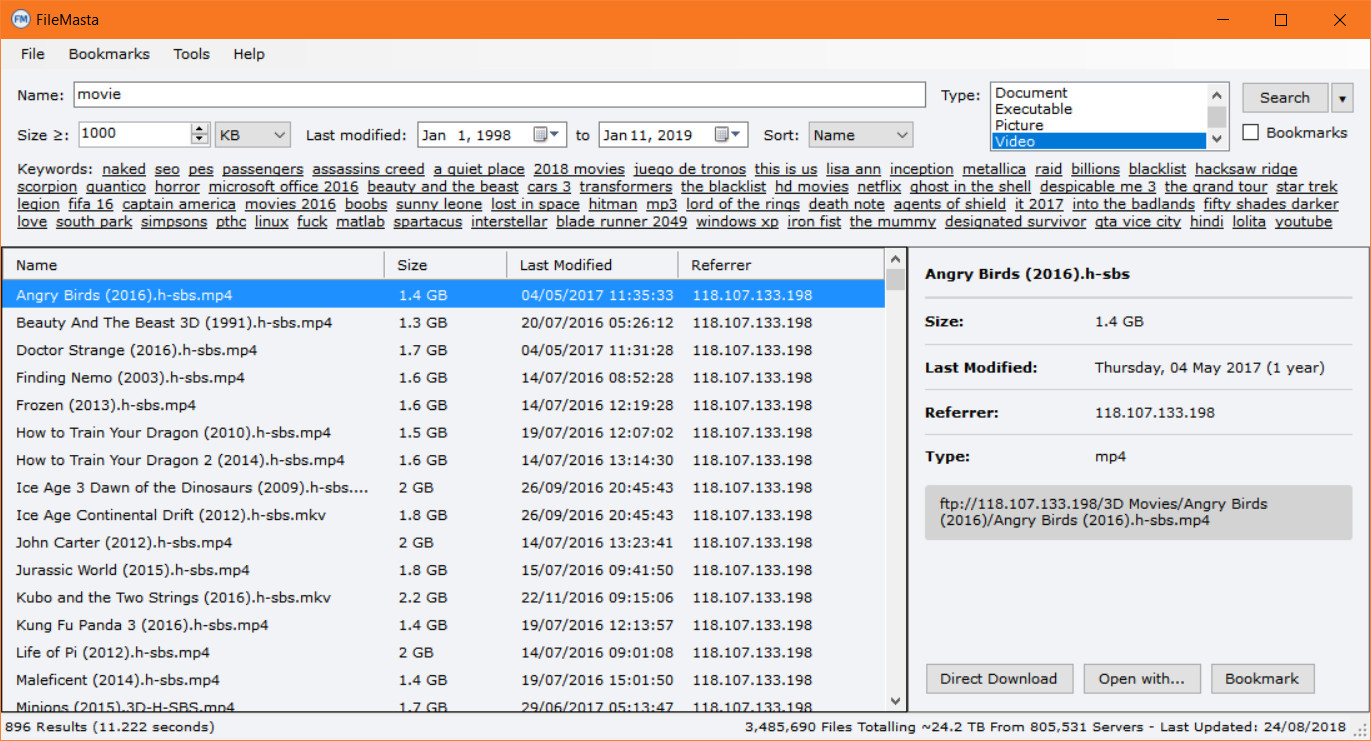Click the 'youtube' keyword link

(x=1304, y=222)
